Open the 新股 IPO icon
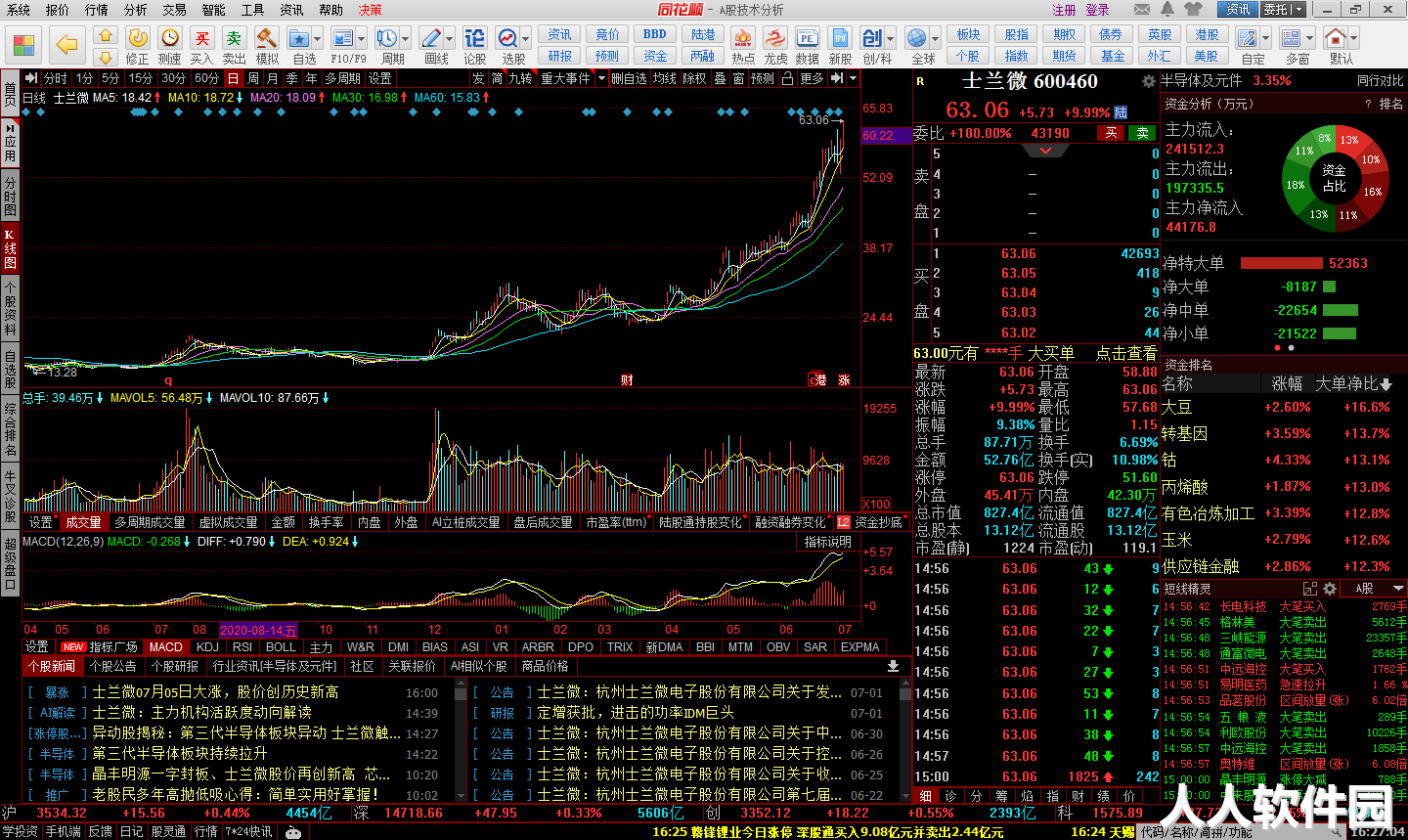The width and height of the screenshot is (1408, 840). pos(840,38)
